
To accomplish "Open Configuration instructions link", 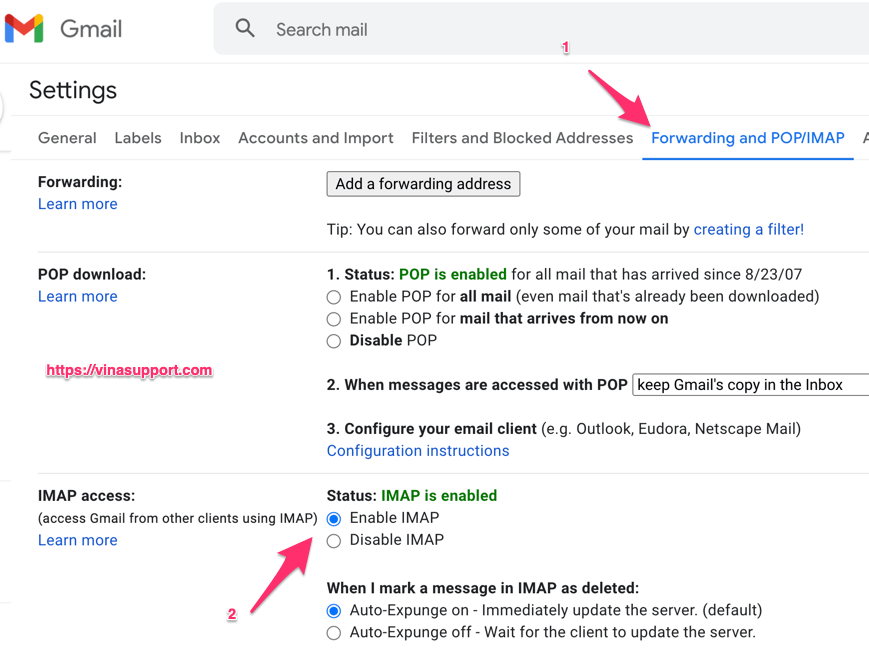I will tap(417, 450).
